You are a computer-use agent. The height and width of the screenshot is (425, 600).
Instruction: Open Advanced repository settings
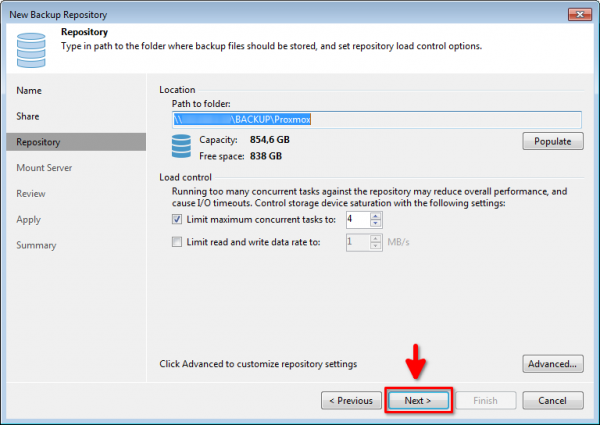tap(552, 364)
